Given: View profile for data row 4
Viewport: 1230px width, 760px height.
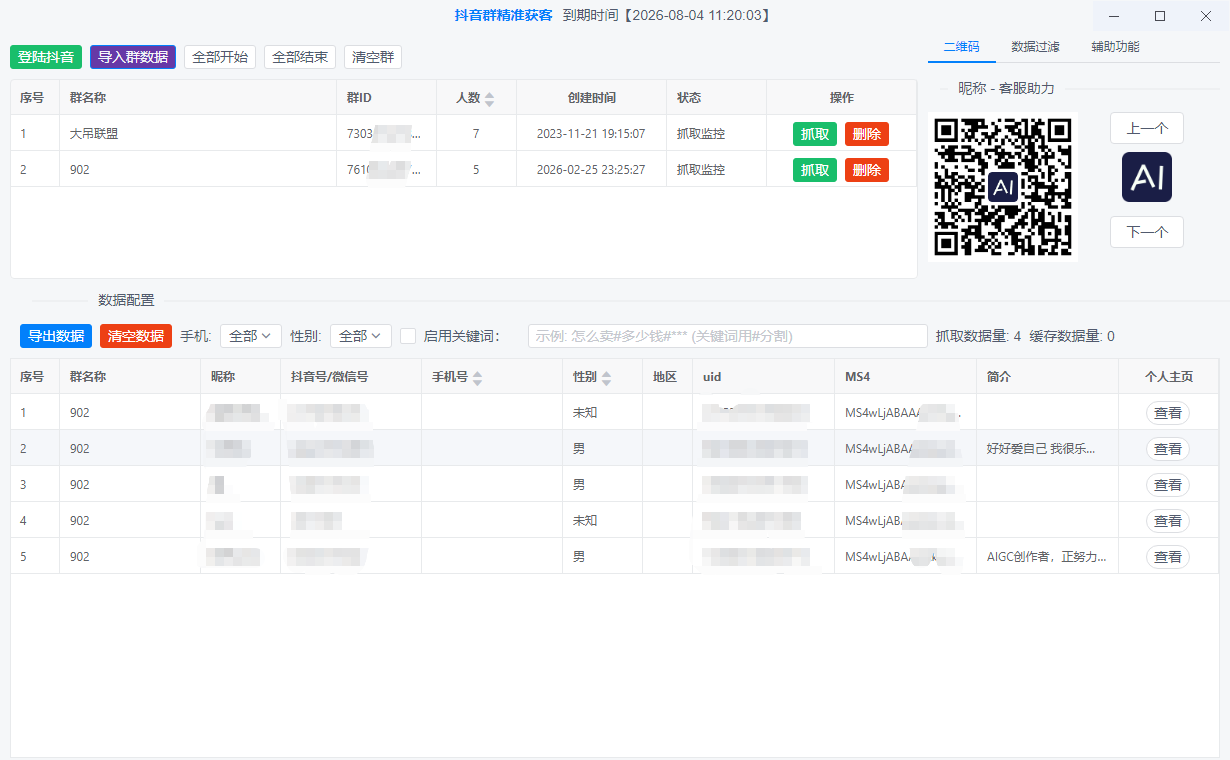Looking at the screenshot, I should pyautogui.click(x=1168, y=520).
